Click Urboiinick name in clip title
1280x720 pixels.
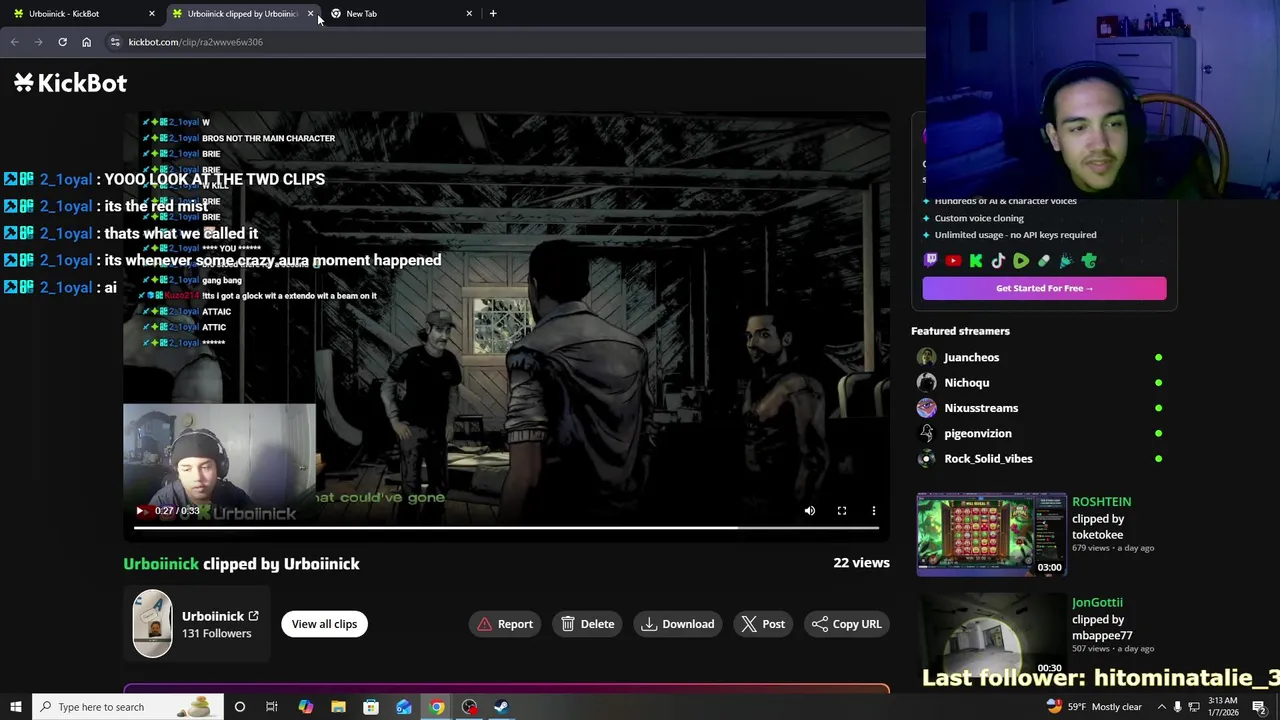coord(161,564)
